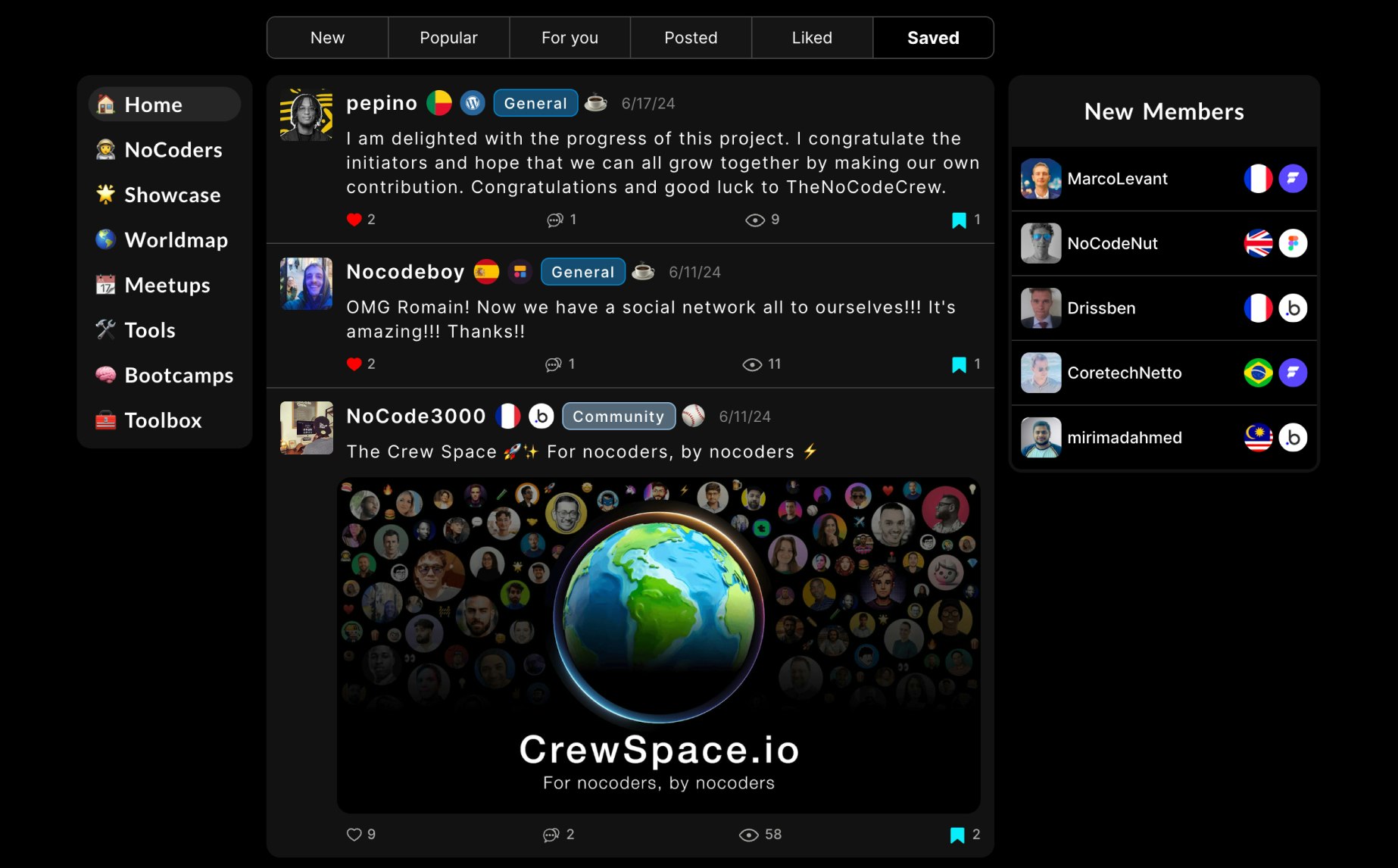1398x868 pixels.
Task: Click mirimadahmed's Malaysia flag icon
Action: click(1258, 438)
